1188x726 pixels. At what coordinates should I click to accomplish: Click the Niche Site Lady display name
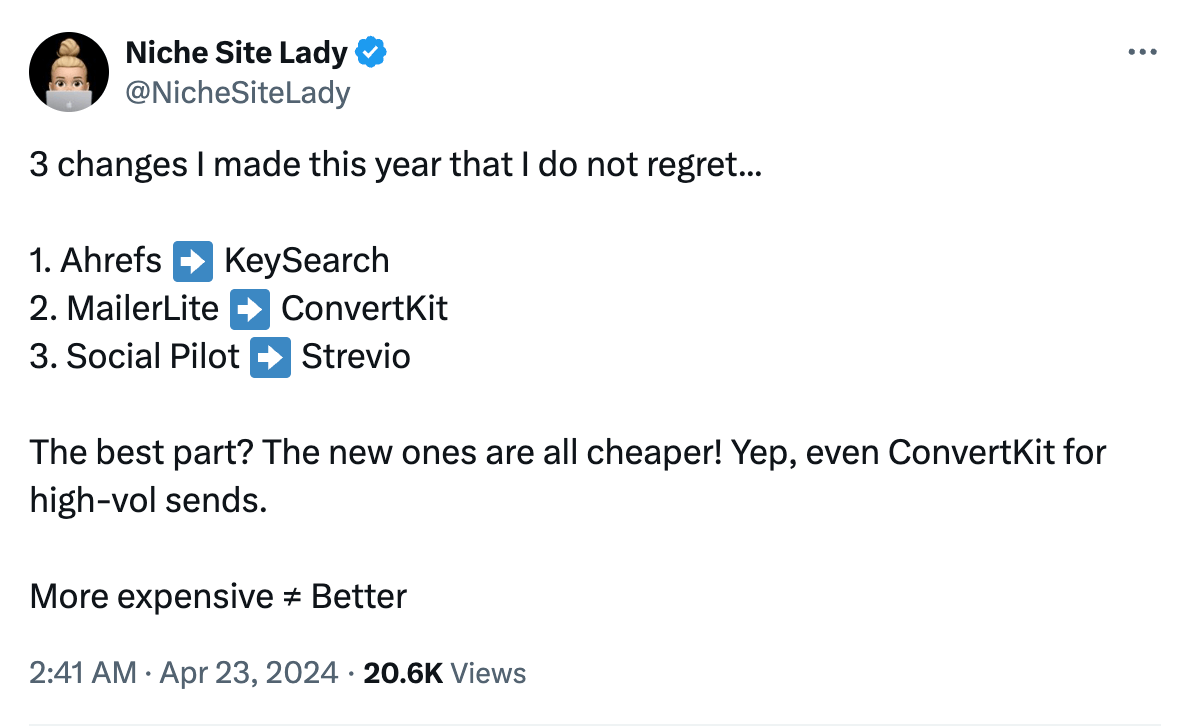235,51
